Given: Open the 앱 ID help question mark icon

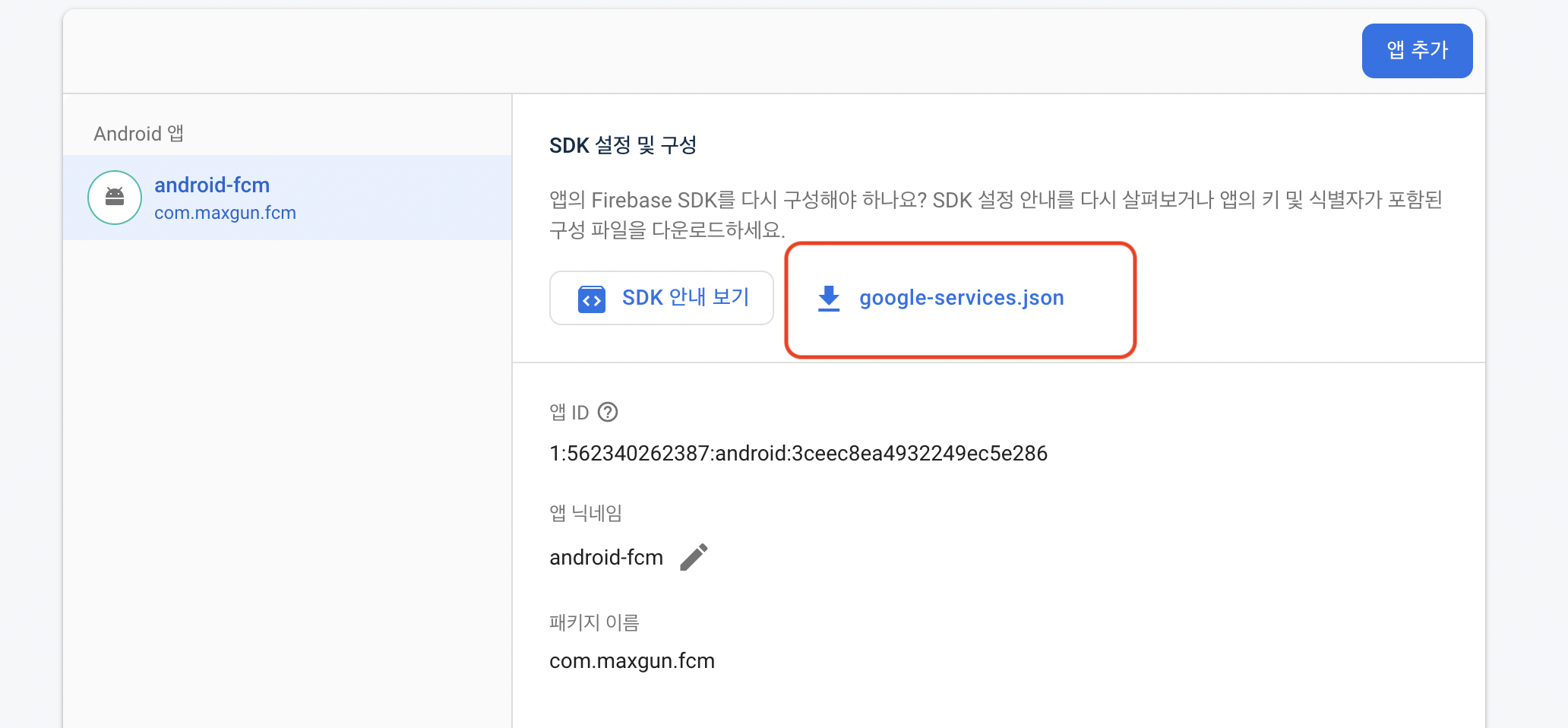Looking at the screenshot, I should [608, 412].
